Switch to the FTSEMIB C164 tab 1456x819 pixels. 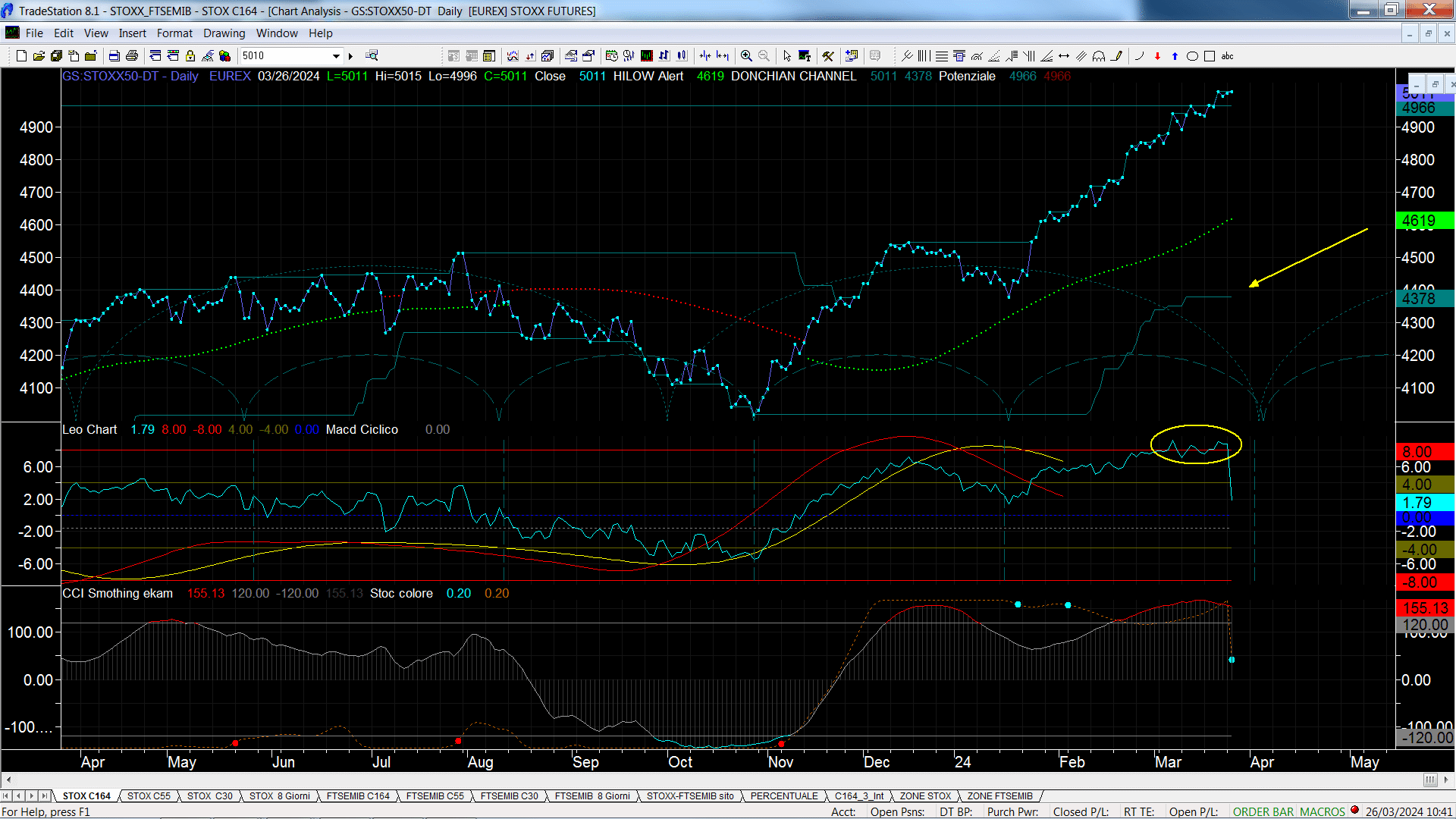tap(358, 796)
